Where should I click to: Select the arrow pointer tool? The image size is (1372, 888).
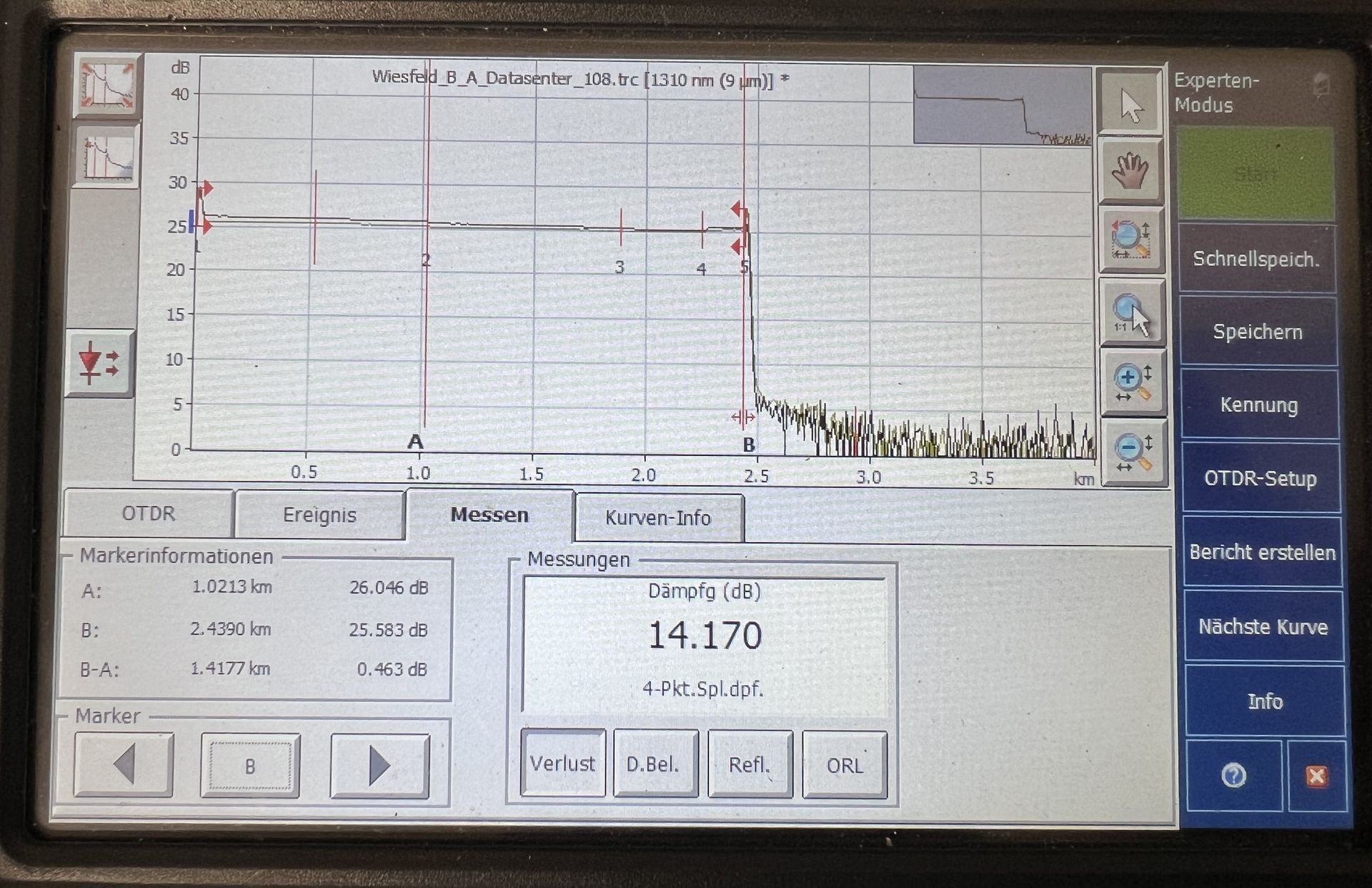click(1130, 105)
